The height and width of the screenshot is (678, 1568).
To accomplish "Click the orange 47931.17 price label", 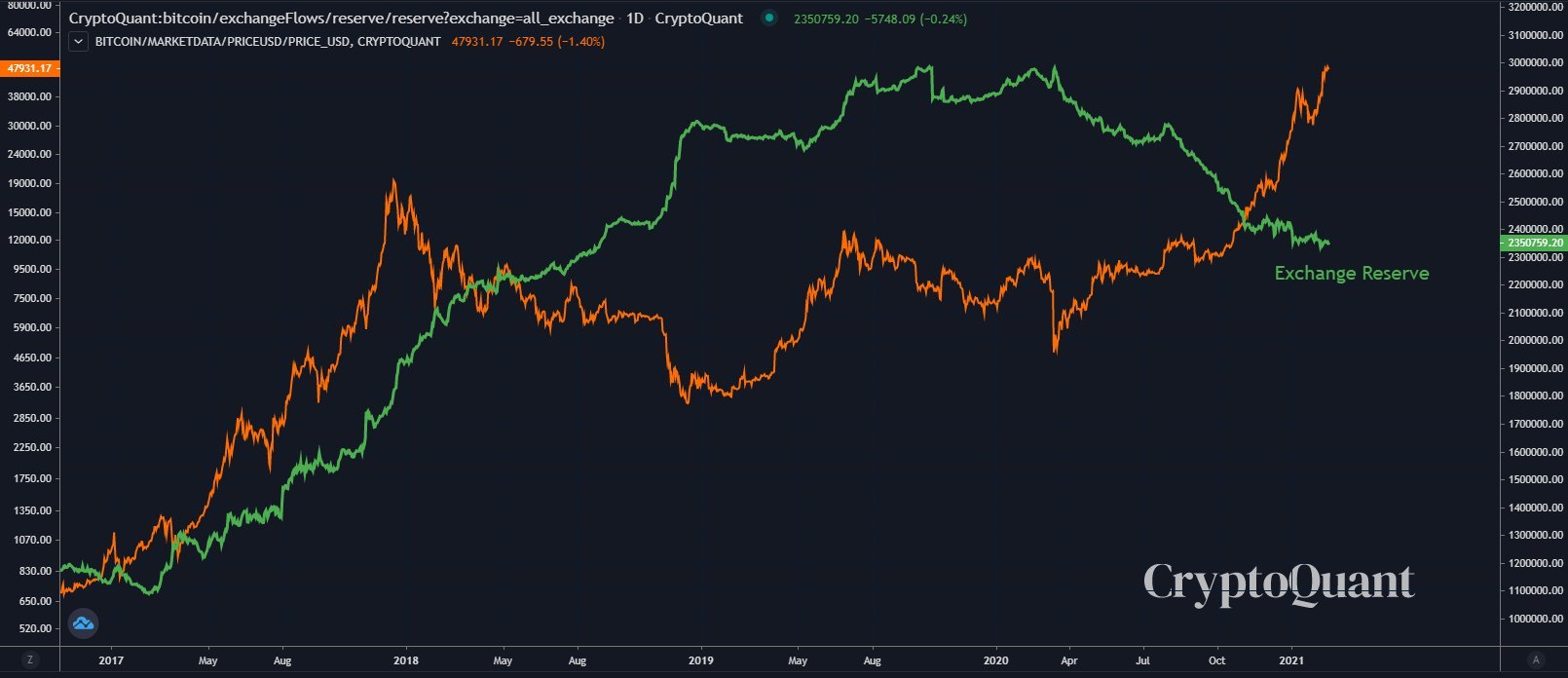I will coord(29,68).
